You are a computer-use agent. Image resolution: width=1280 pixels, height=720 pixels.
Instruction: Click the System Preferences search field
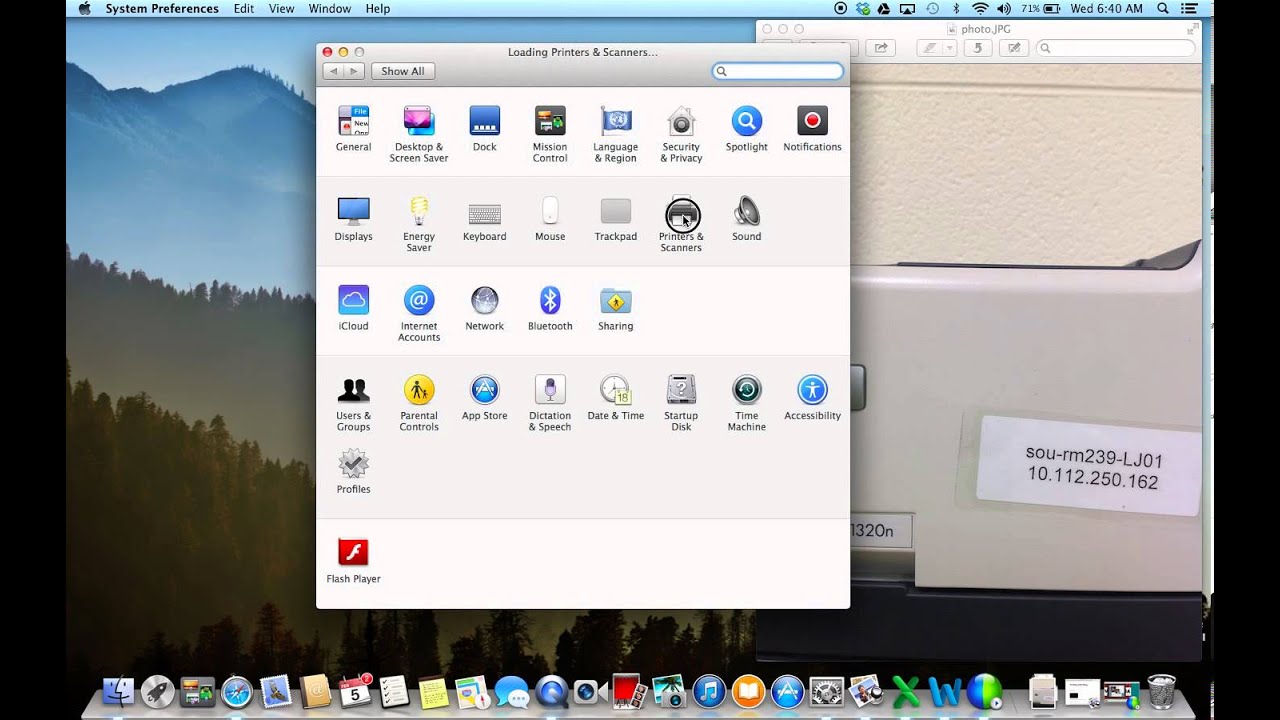point(778,71)
